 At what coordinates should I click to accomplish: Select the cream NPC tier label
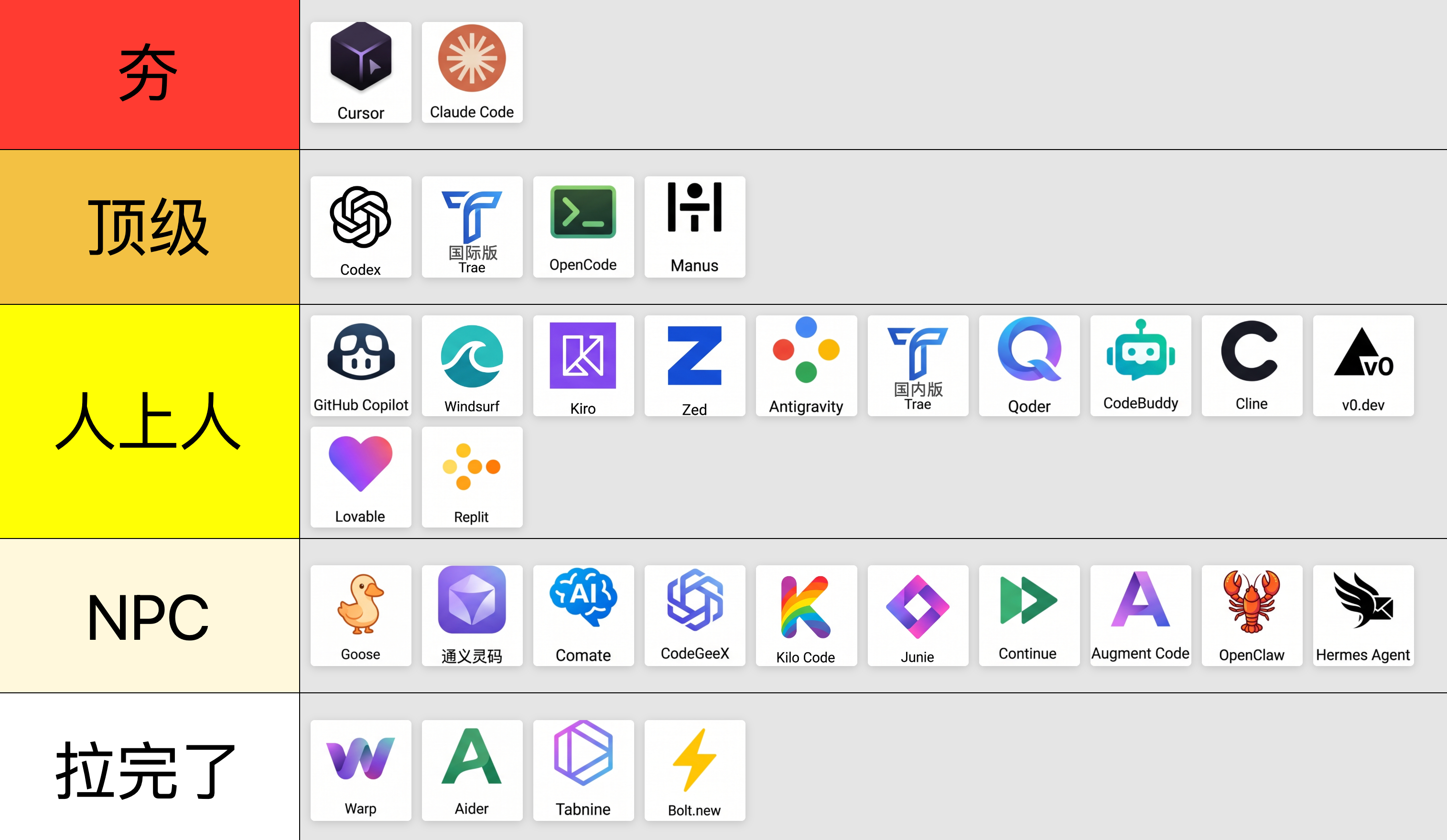point(149,615)
